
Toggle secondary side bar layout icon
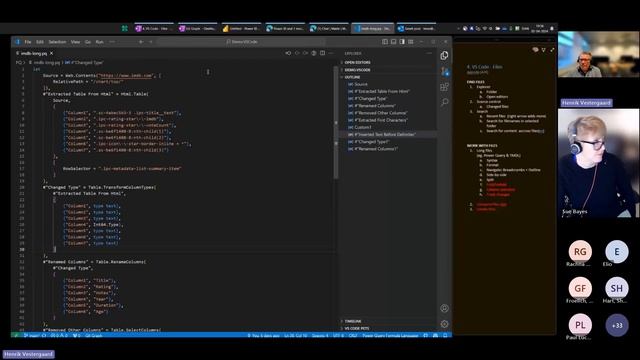point(402,42)
